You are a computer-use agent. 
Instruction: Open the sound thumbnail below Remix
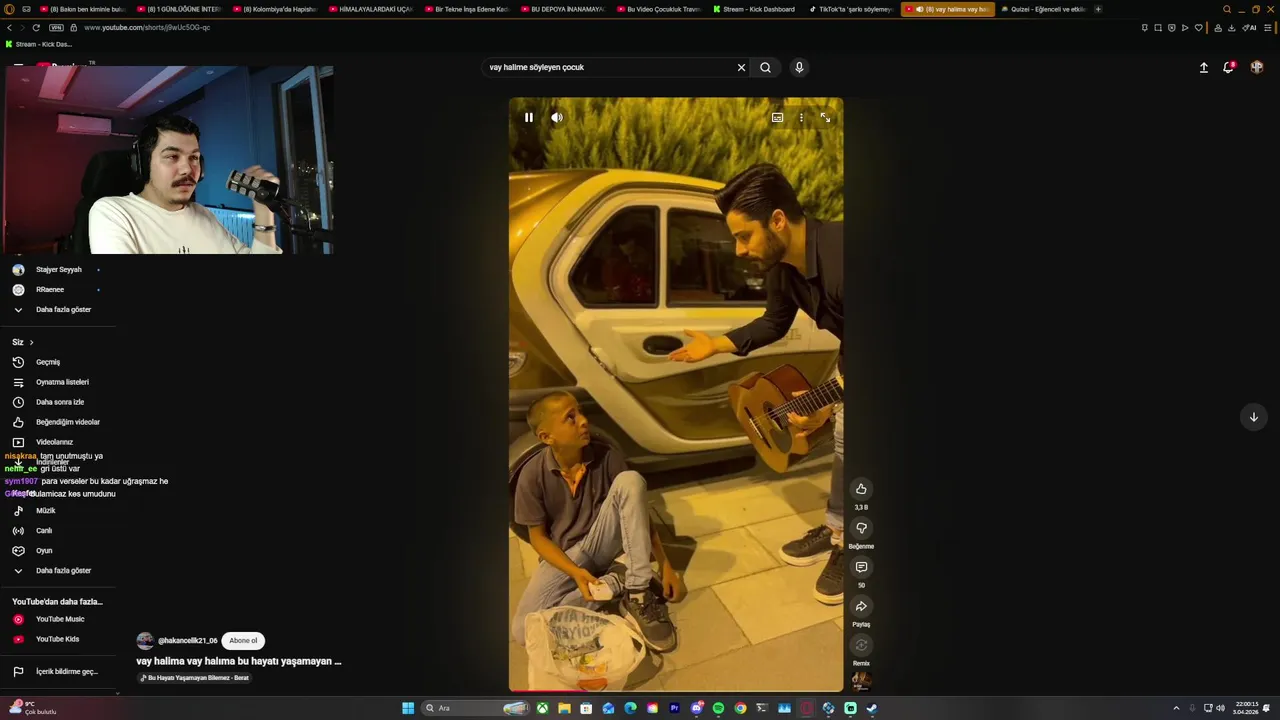(861, 681)
